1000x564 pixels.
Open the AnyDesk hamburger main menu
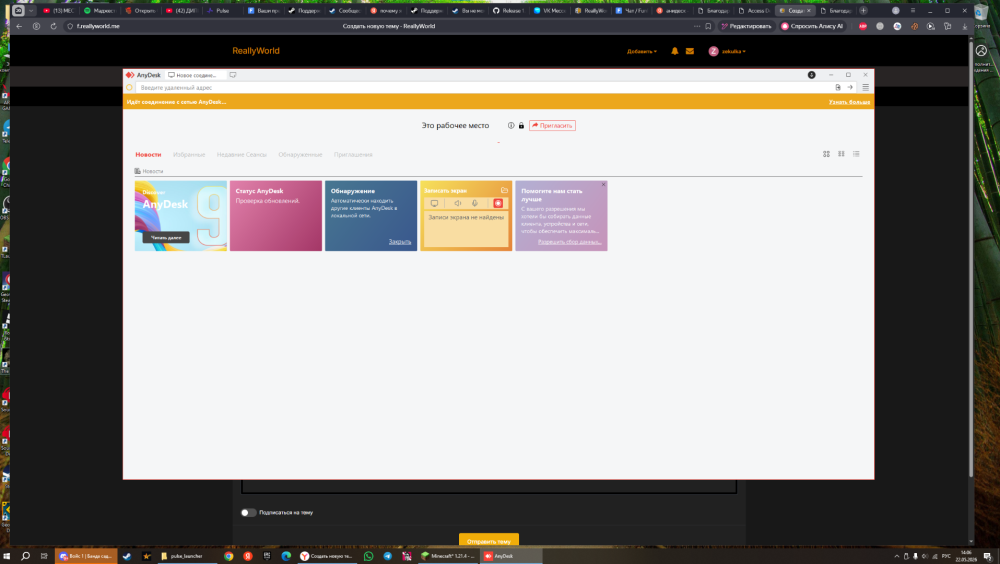(x=865, y=87)
